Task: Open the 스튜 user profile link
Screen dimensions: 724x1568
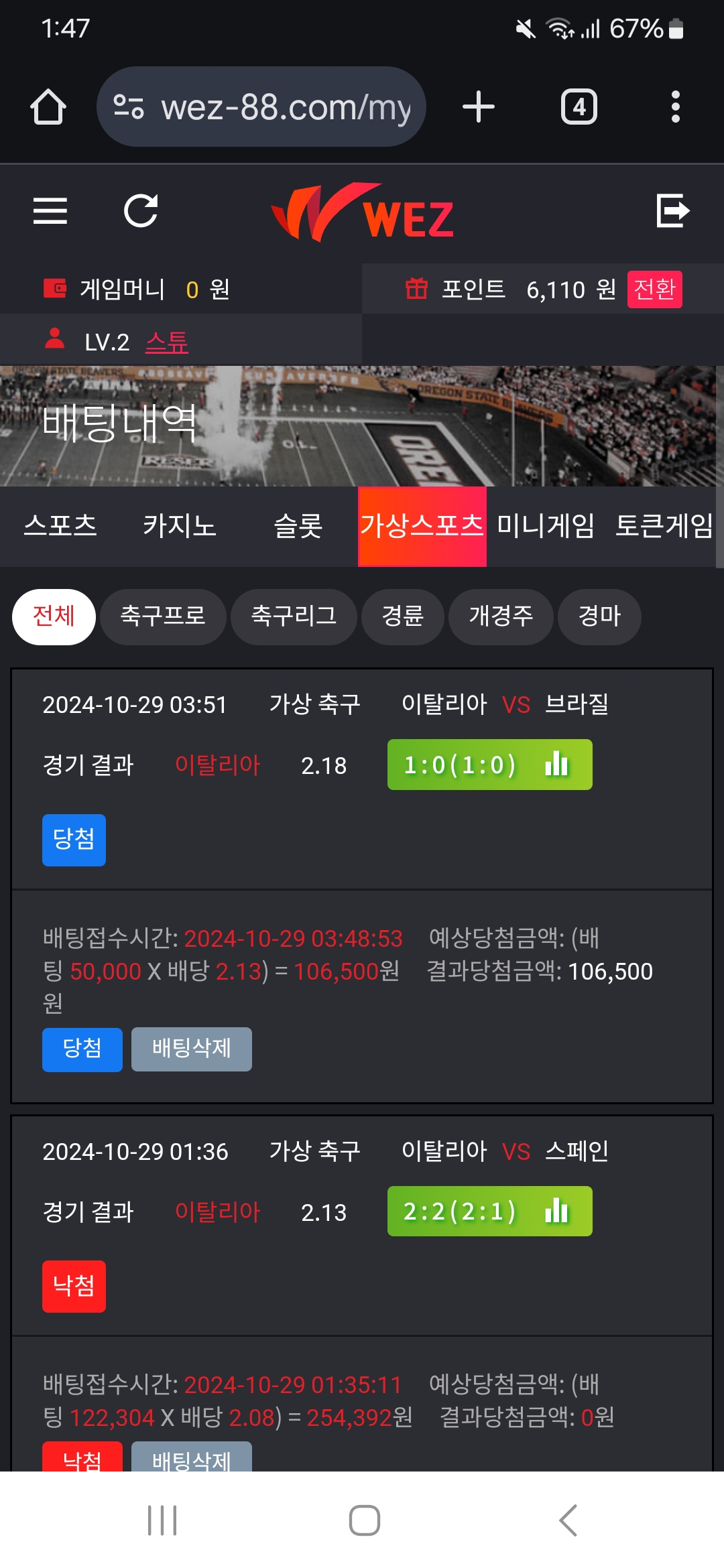Action: click(167, 342)
